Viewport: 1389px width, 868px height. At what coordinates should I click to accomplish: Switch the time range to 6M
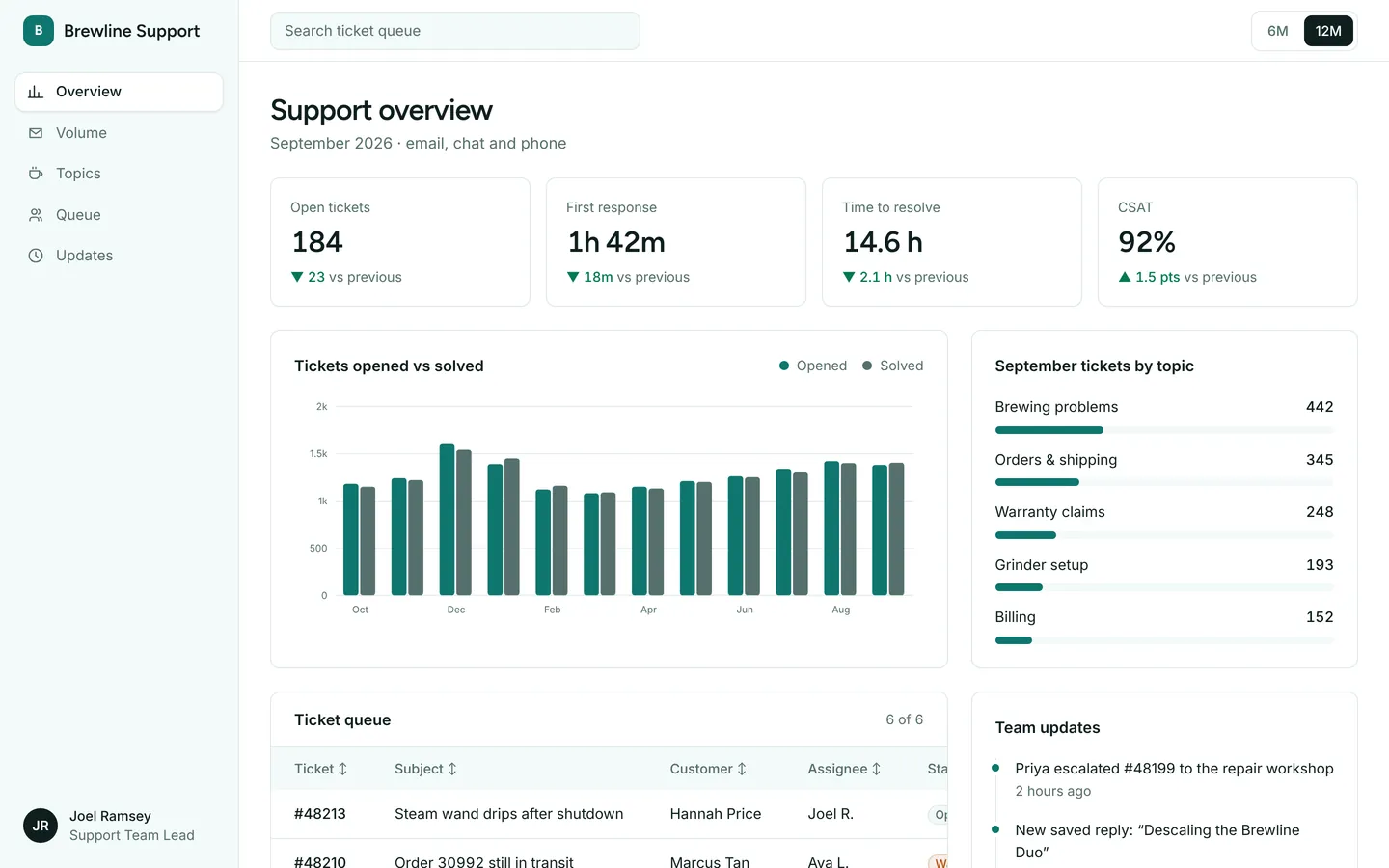(1278, 31)
